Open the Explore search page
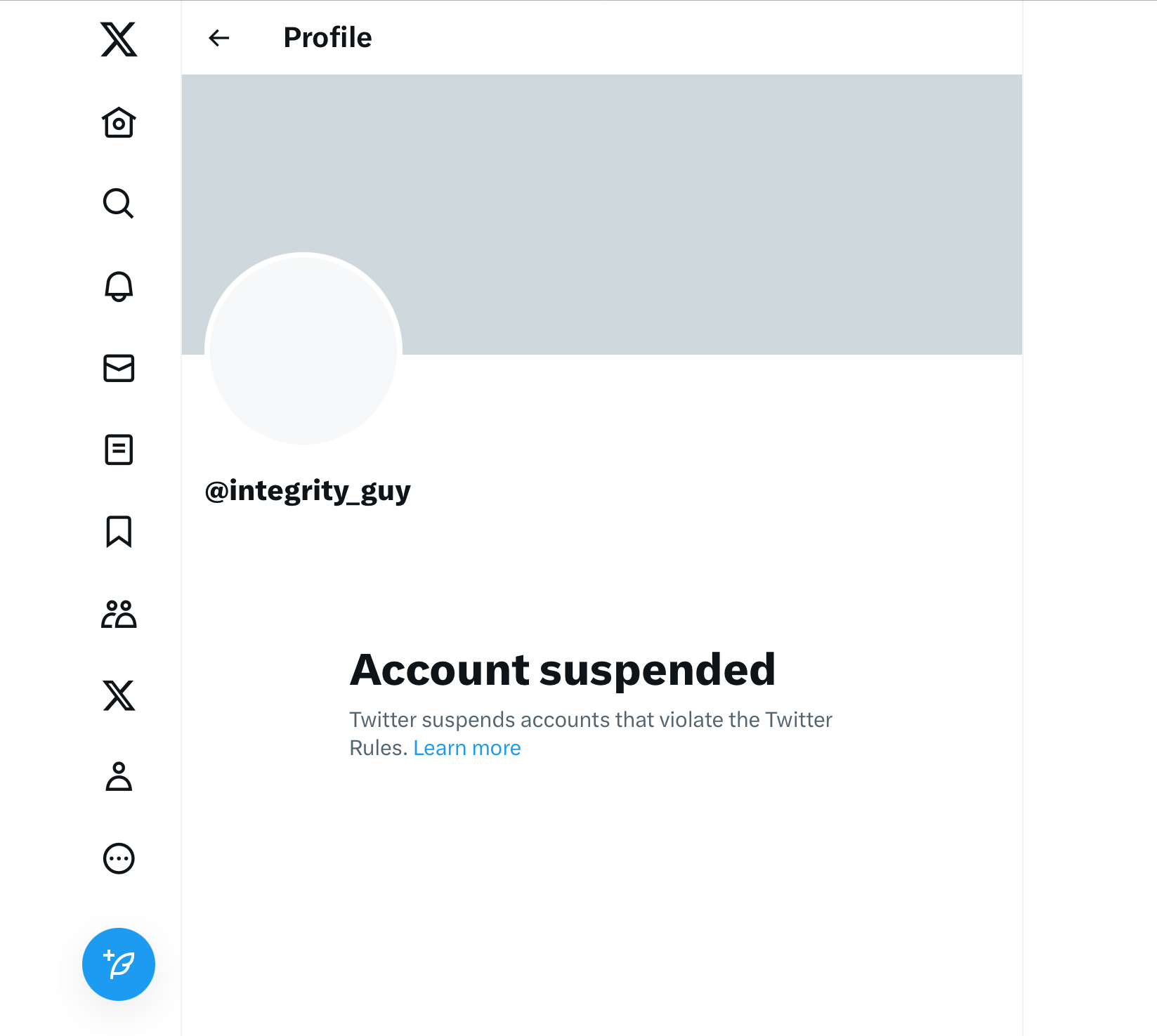The height and width of the screenshot is (1036, 1157). 119,204
